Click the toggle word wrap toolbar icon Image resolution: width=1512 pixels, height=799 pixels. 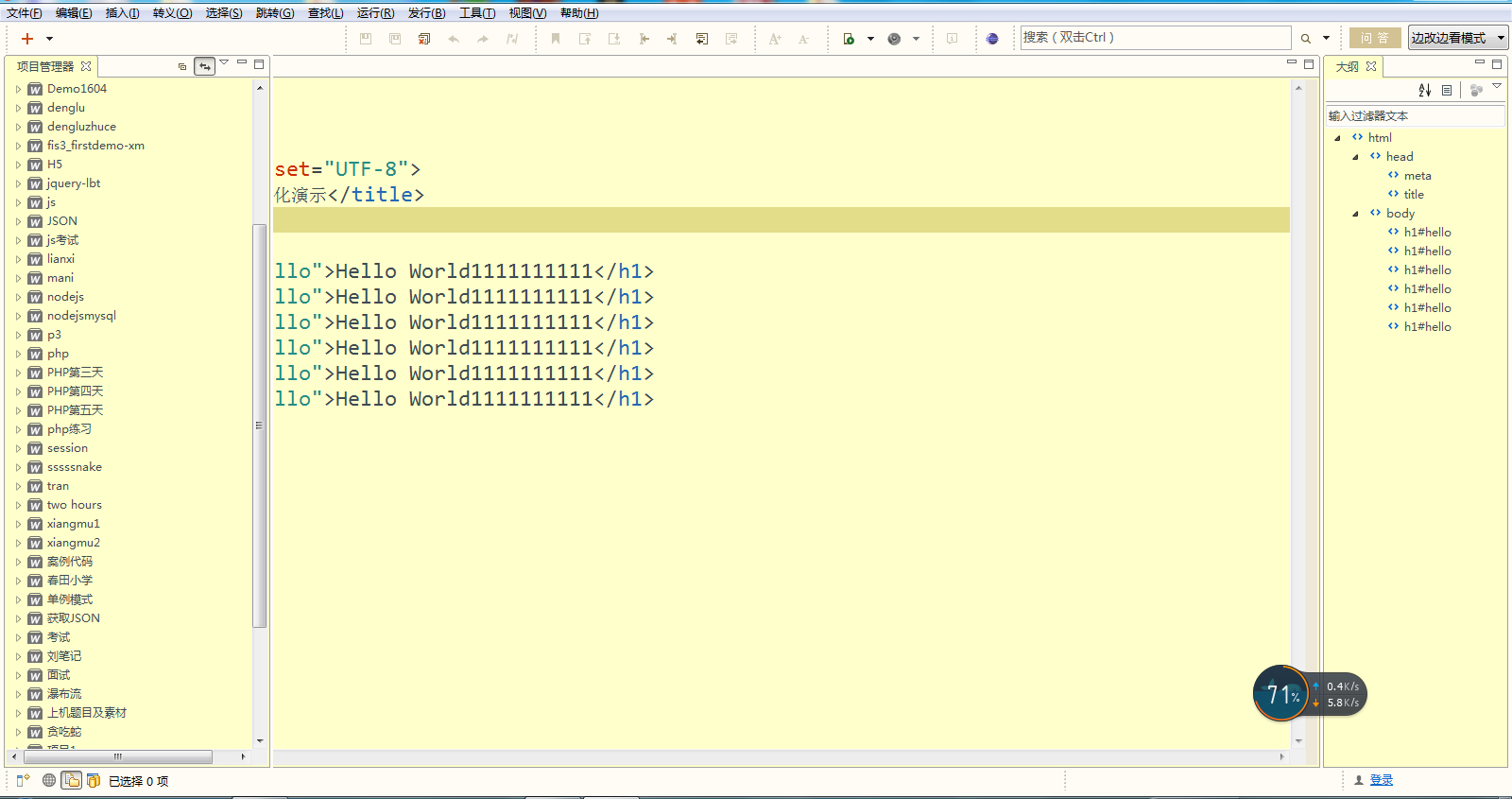pos(702,39)
